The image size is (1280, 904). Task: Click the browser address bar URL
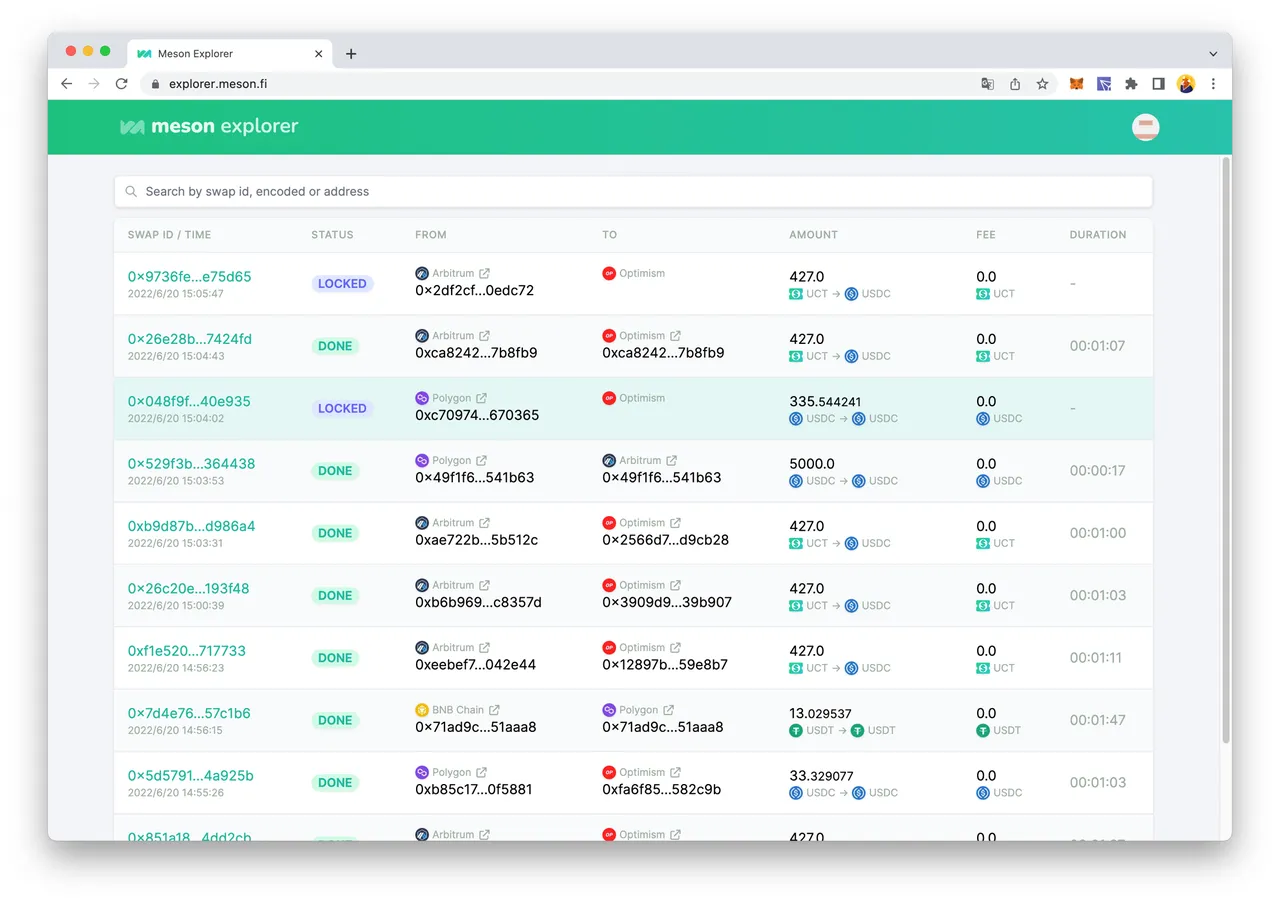point(218,84)
